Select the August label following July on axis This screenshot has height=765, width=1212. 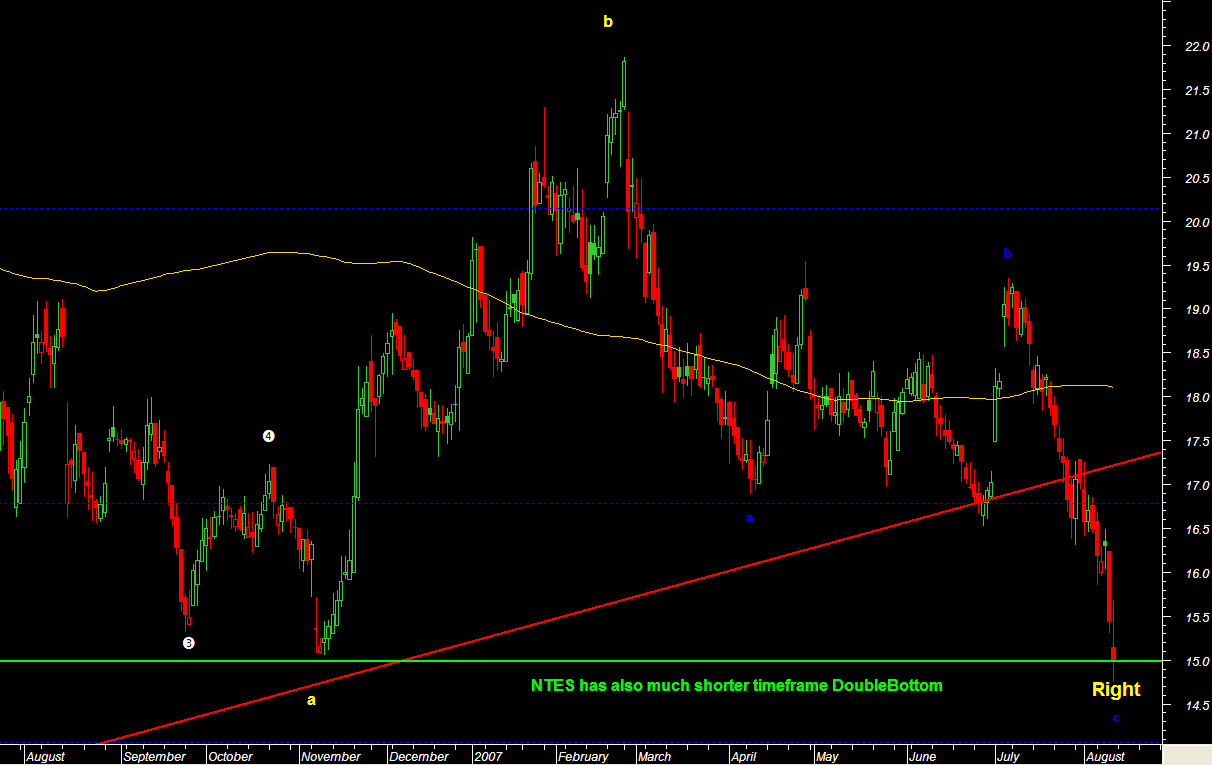1104,757
